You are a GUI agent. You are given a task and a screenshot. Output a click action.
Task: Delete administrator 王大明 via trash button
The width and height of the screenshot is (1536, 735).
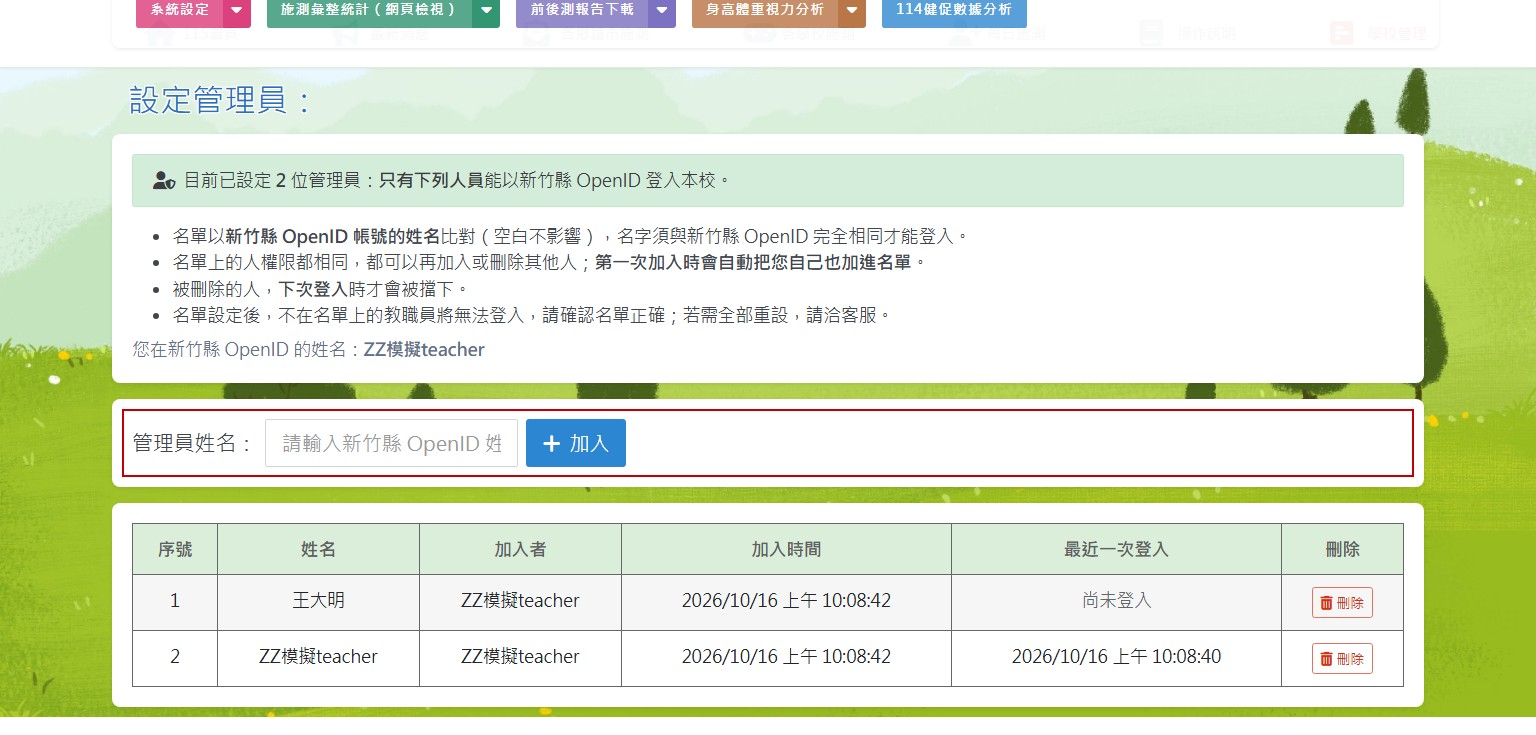point(1342,603)
